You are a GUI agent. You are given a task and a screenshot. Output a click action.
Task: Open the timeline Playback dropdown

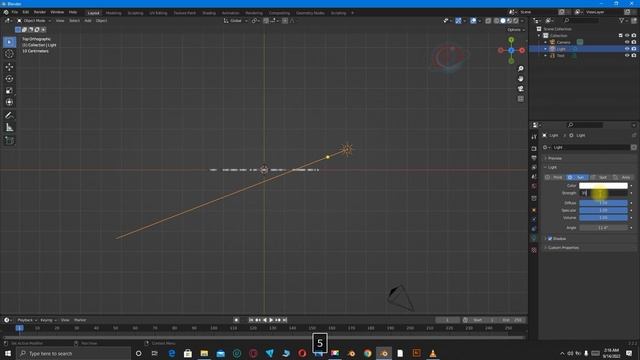27,320
